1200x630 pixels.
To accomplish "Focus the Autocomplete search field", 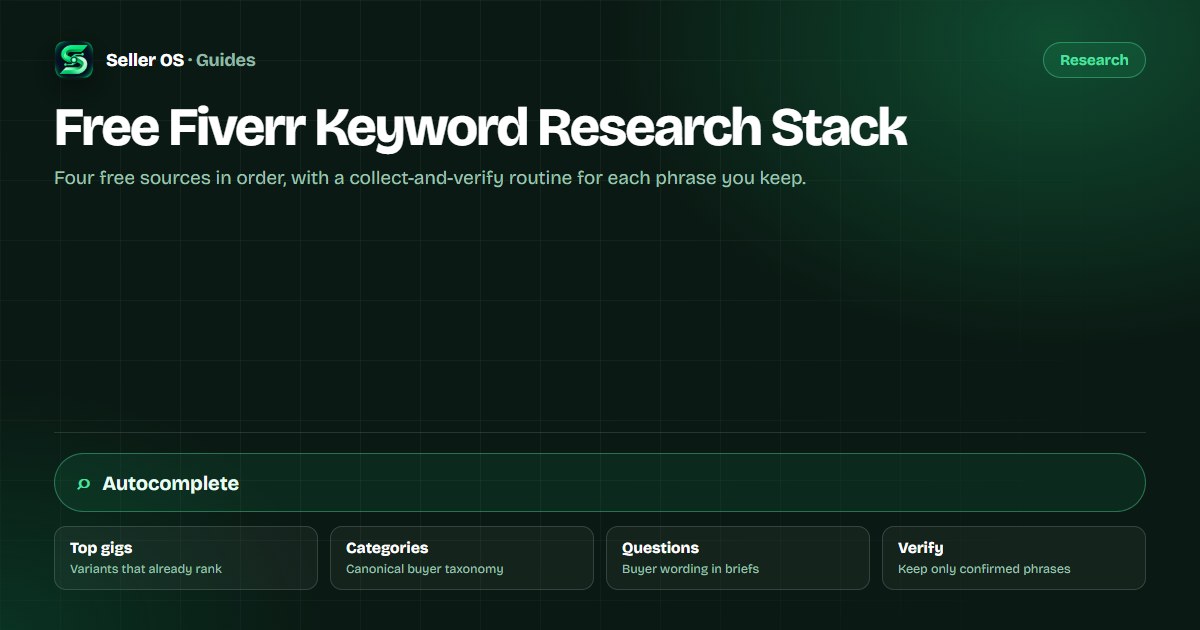I will [600, 483].
